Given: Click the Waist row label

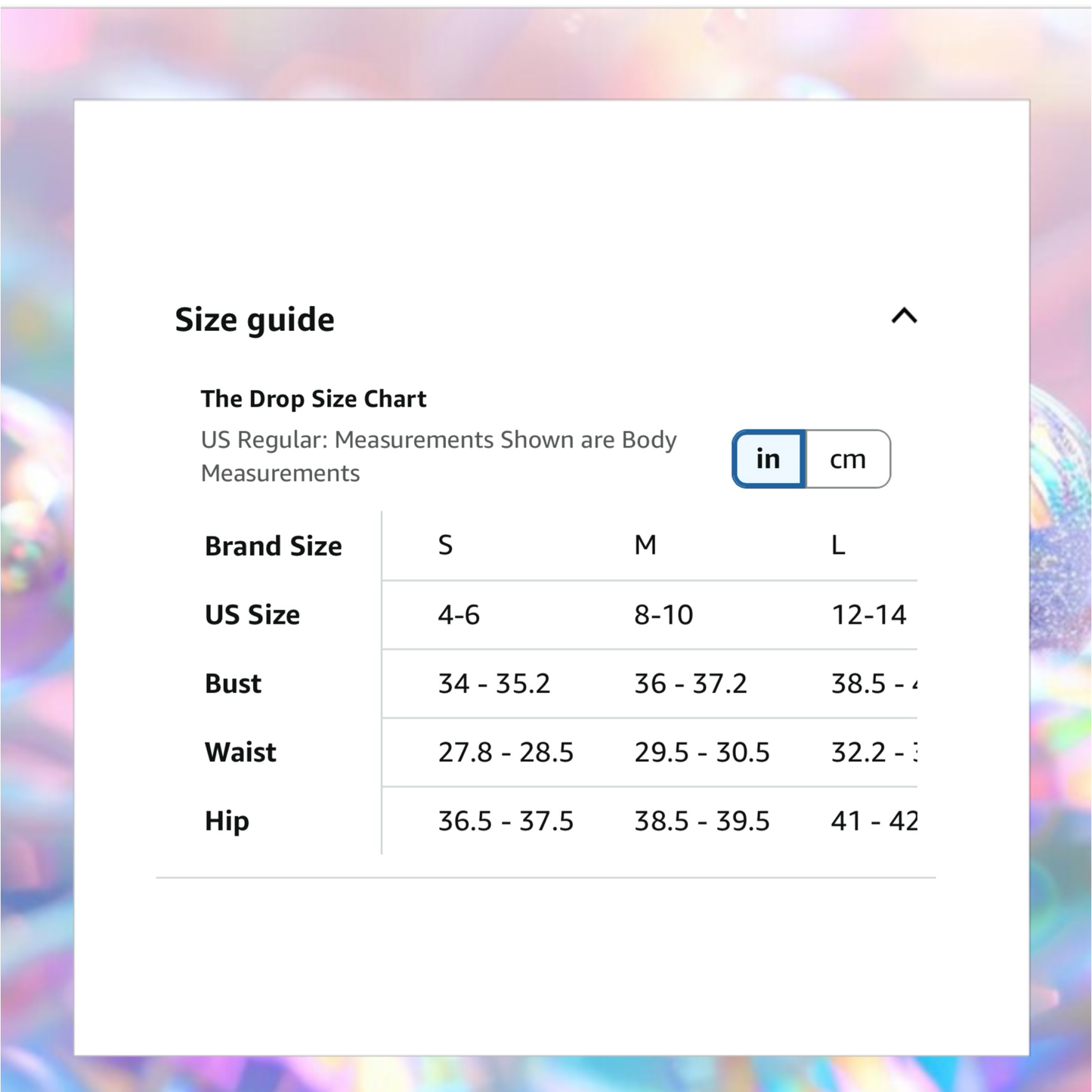Looking at the screenshot, I should pos(241,752).
